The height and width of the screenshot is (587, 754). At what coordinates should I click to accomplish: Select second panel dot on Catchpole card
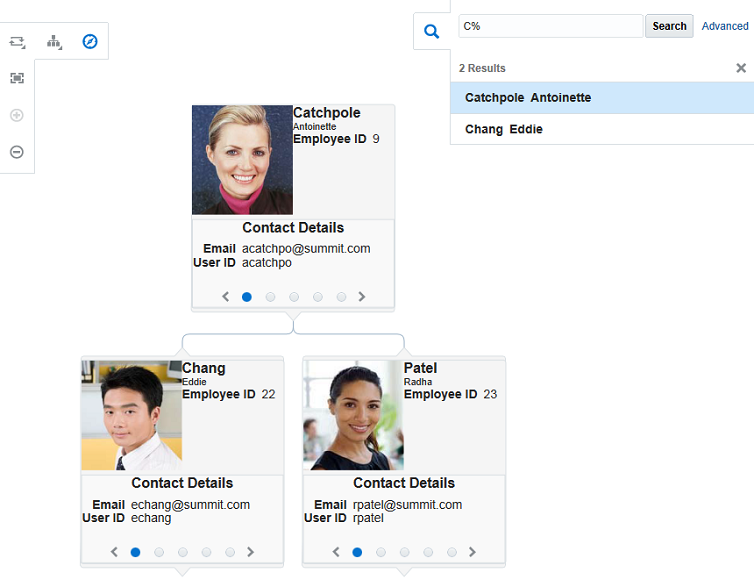click(270, 297)
